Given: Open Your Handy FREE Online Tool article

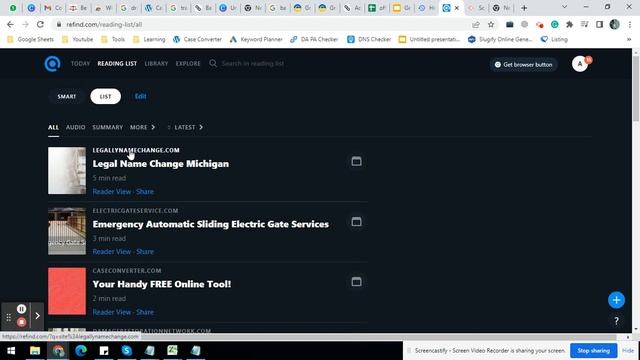Looking at the screenshot, I should tap(162, 284).
